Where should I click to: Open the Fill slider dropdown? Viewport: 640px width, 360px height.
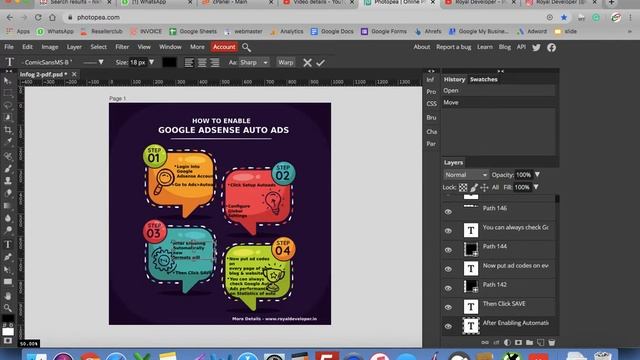536,187
